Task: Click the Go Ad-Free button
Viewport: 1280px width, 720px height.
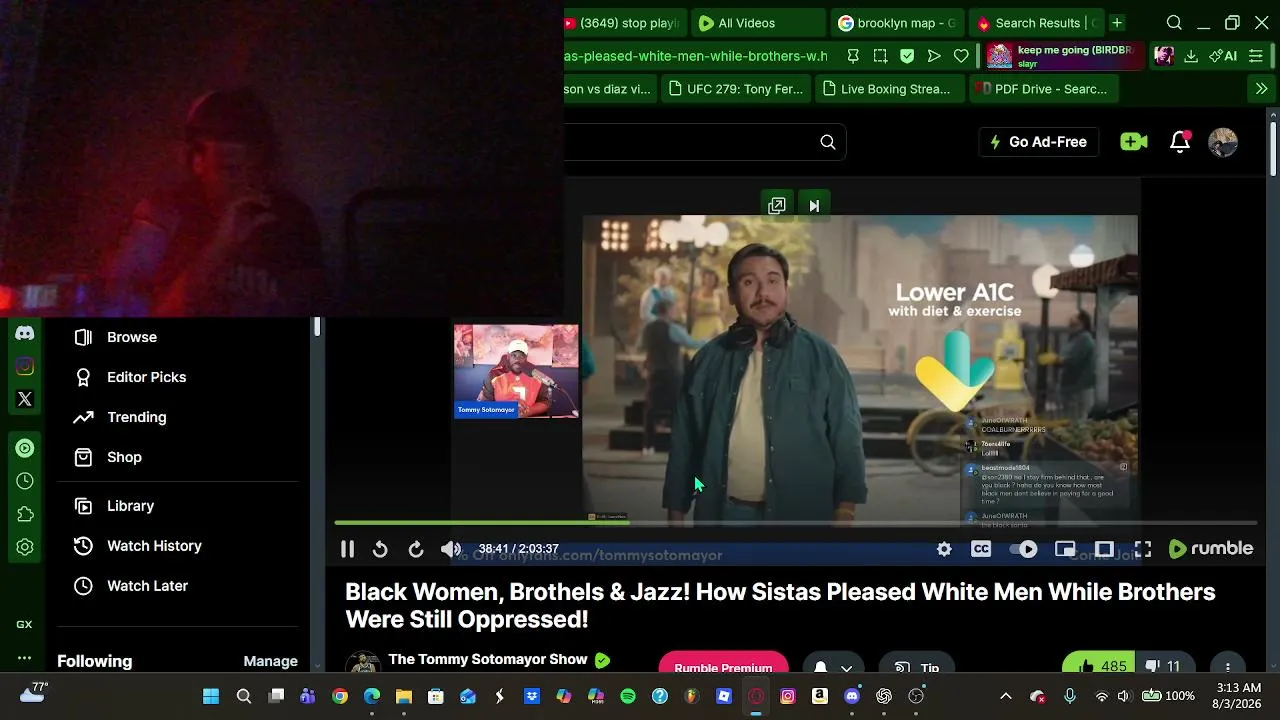Action: (1038, 142)
